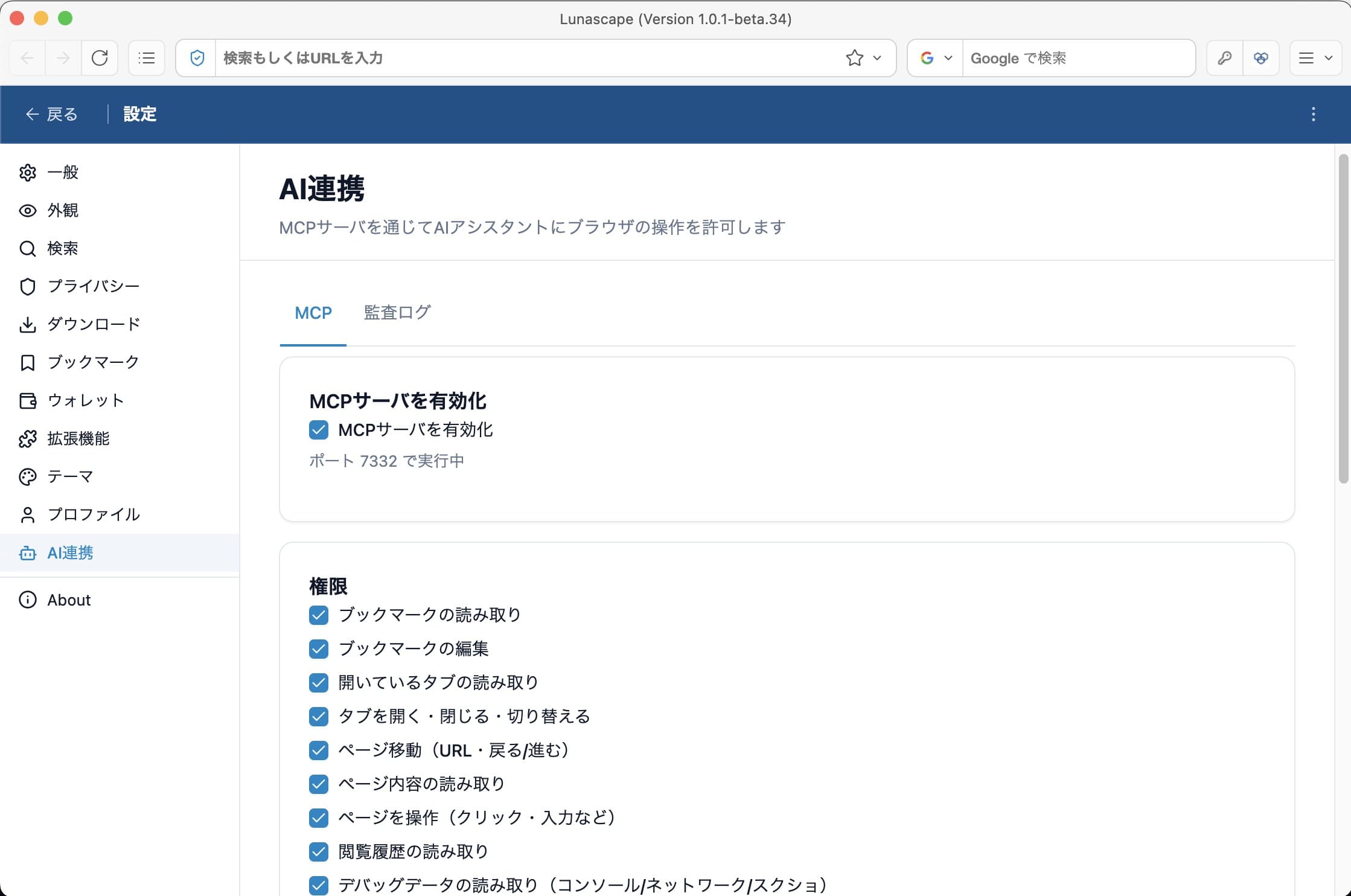Toggle ページを操作 (クリック・入力など) checkbox

pos(319,818)
